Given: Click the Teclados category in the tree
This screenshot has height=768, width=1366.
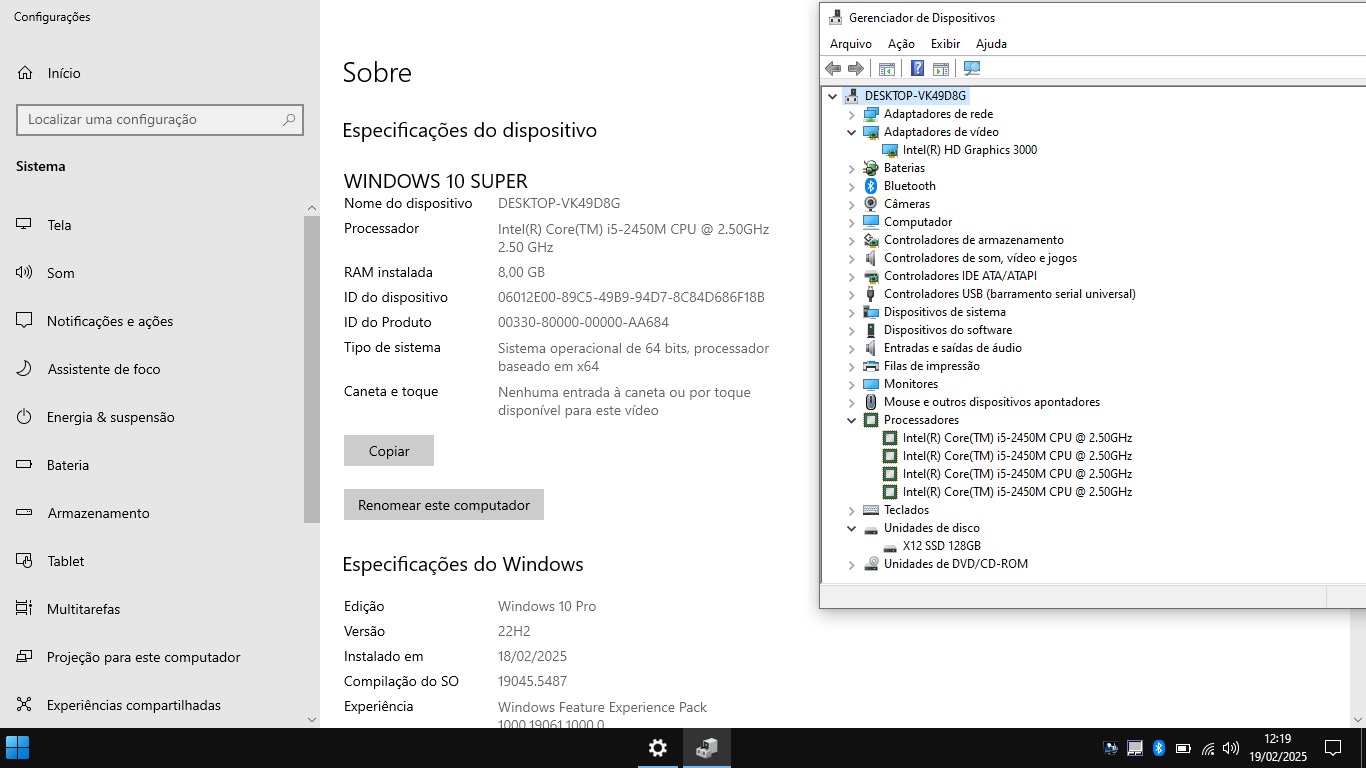Looking at the screenshot, I should tap(906, 510).
